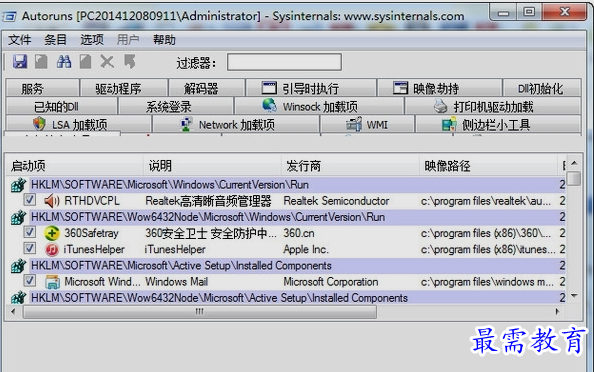Click the vertical scrollbar thumb
594x372 pixels.
pyautogui.click(x=574, y=178)
